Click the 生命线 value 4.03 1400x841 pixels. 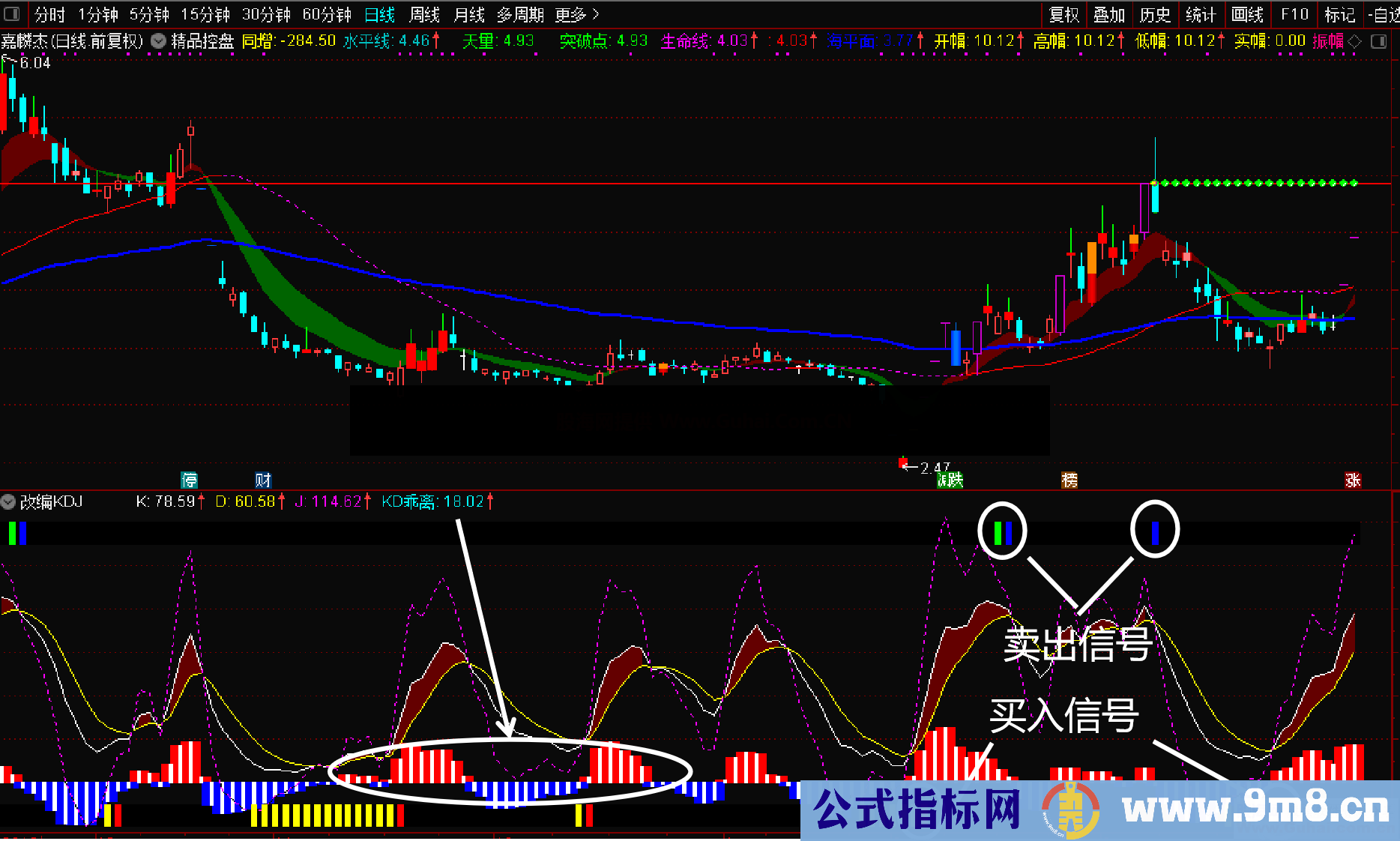tap(732, 41)
